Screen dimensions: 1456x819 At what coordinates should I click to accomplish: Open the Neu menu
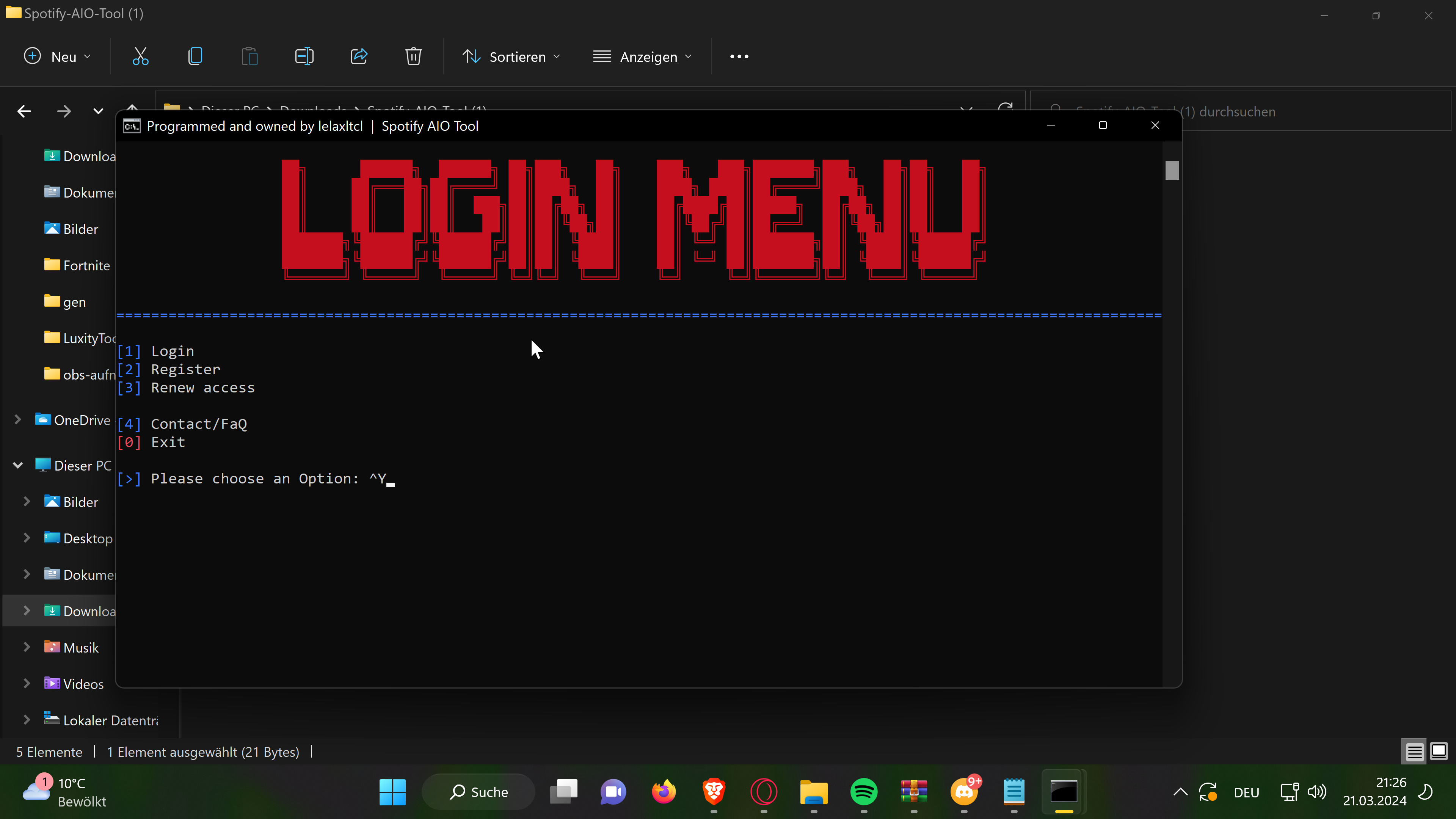[x=57, y=56]
